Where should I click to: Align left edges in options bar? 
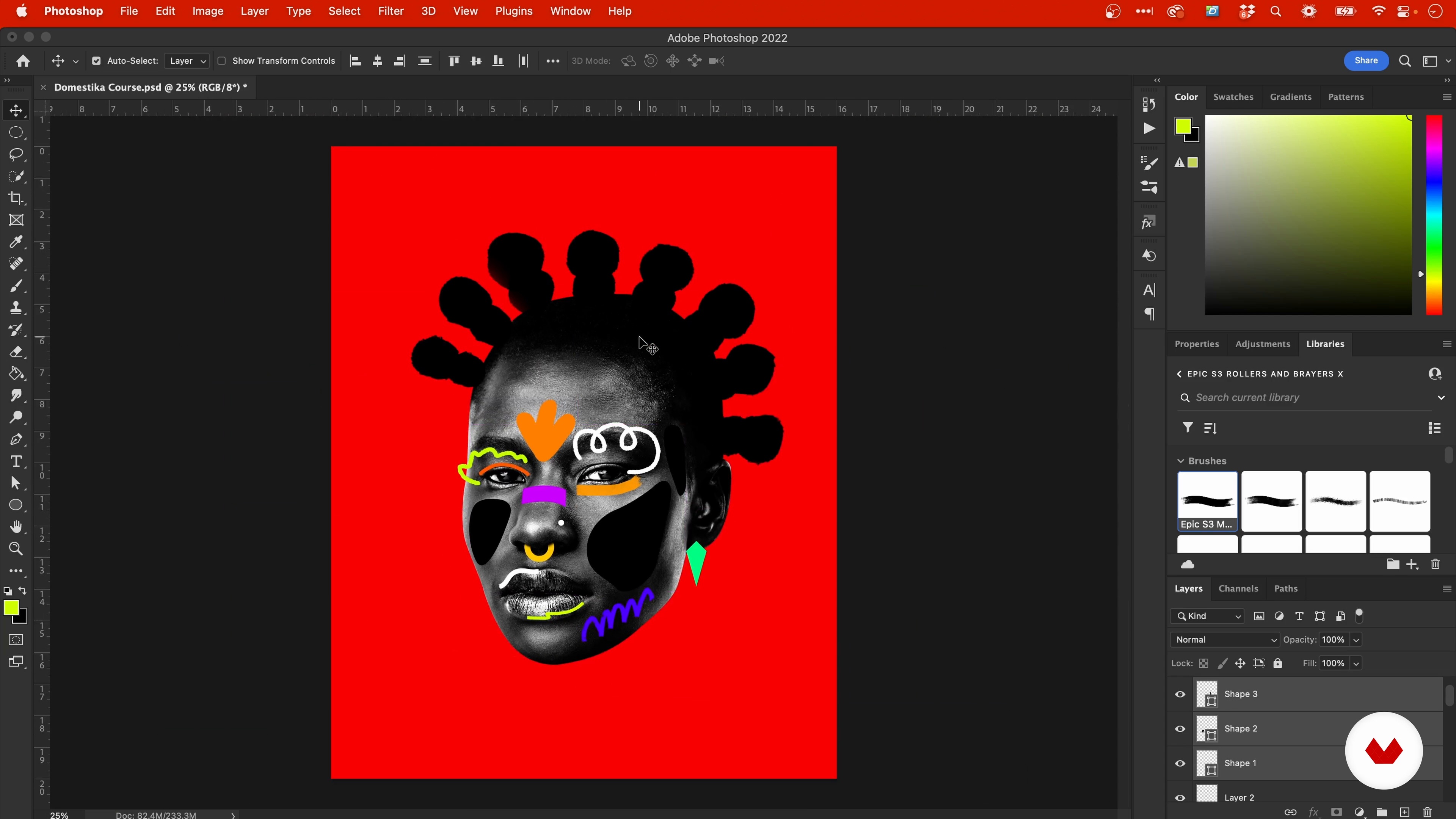click(x=356, y=61)
